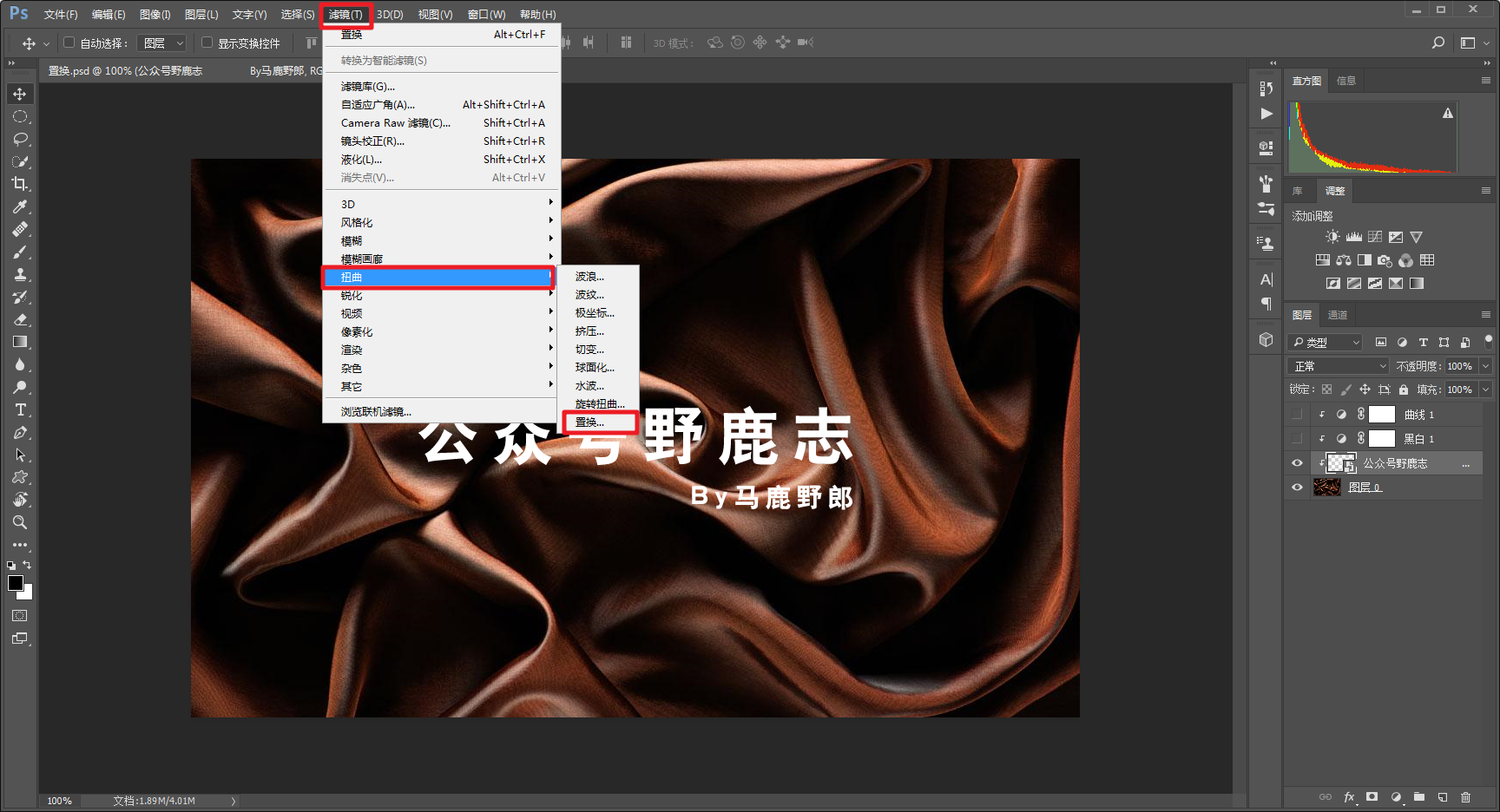Select the Lasso tool
Screen dimensions: 1500x812
pos(20,139)
